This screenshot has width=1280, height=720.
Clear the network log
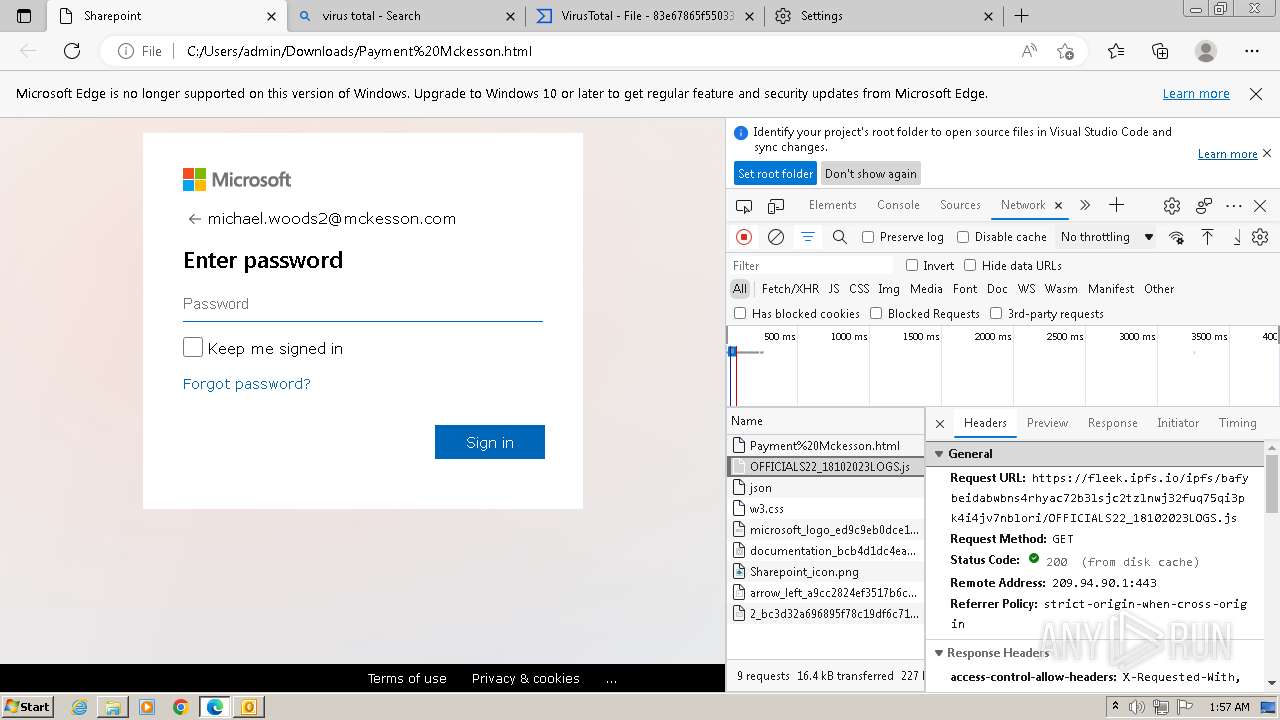click(x=776, y=237)
